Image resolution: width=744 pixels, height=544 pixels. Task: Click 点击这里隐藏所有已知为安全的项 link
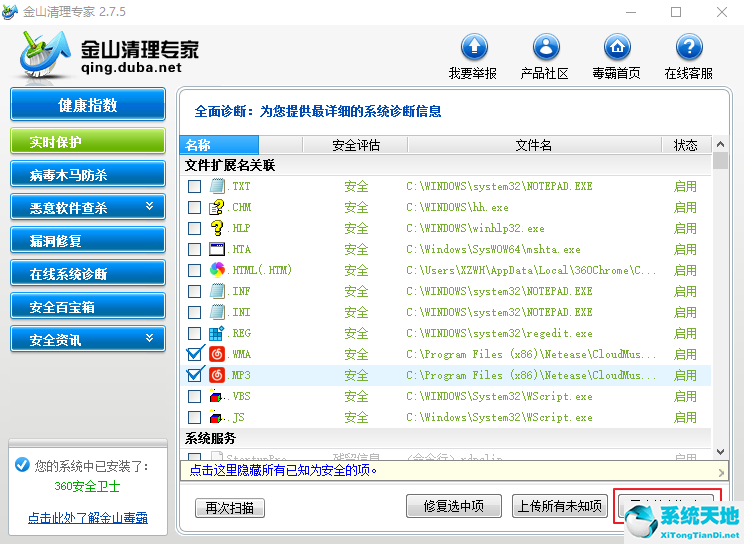point(283,470)
